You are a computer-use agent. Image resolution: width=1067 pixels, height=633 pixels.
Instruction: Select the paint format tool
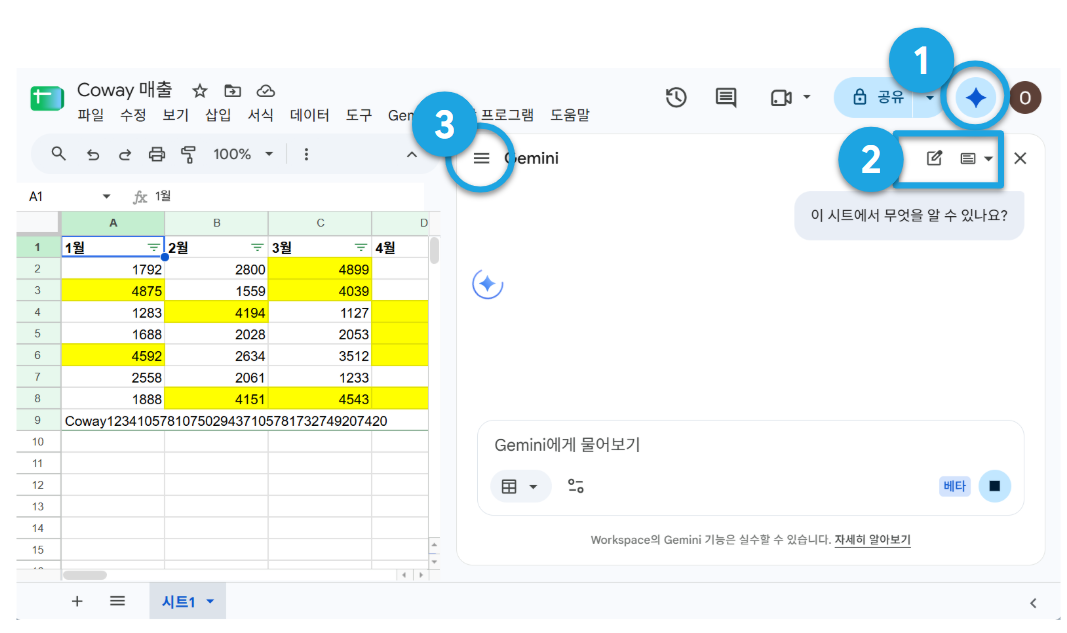[x=188, y=155]
